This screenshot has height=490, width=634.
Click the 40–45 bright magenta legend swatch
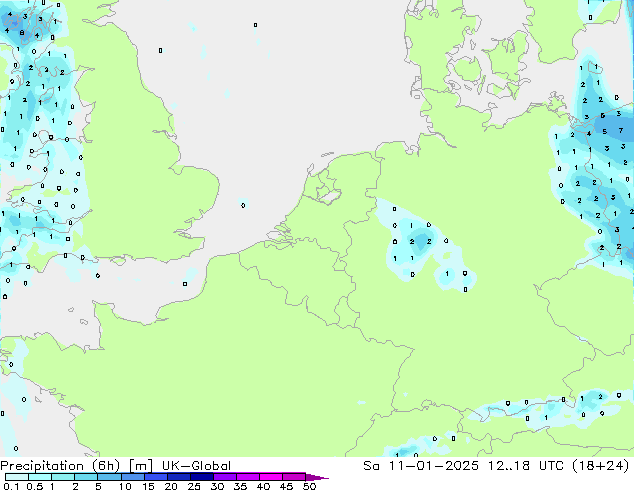click(271, 477)
